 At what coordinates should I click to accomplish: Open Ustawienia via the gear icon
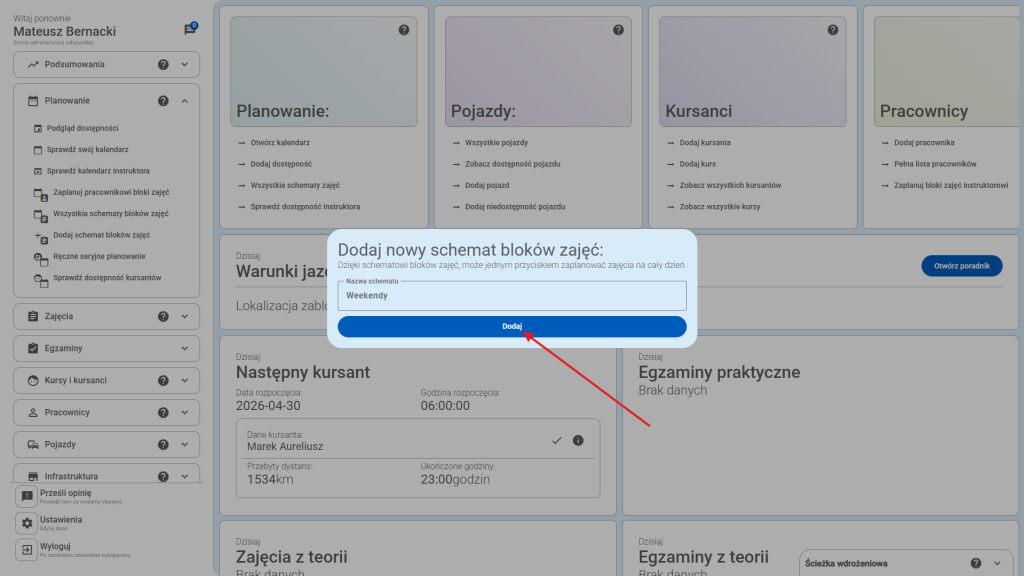point(27,523)
